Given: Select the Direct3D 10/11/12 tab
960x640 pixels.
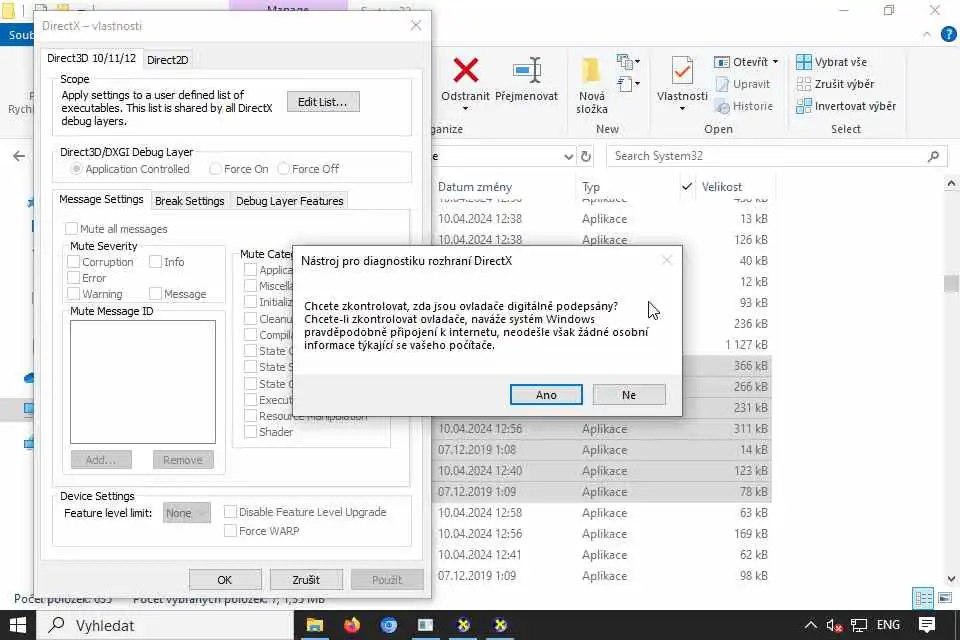Looking at the screenshot, I should click(92, 58).
